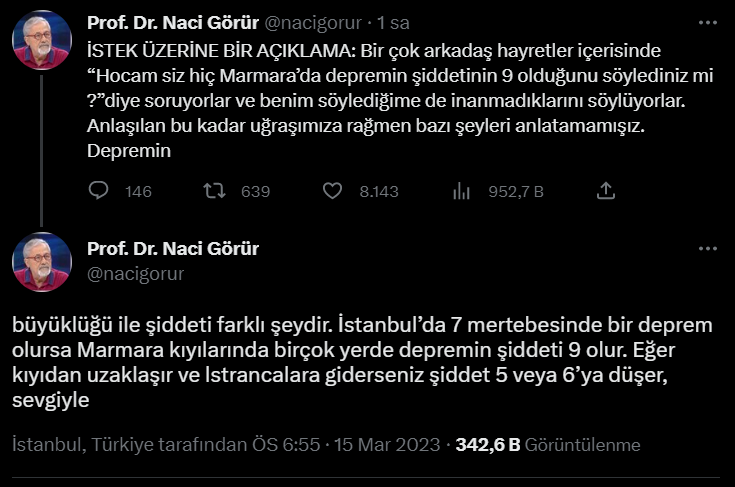Viewport: 735px width, 487px height.
Task: Open Prof. Dr. Naci Görür name in first tweet
Action: tap(173, 22)
